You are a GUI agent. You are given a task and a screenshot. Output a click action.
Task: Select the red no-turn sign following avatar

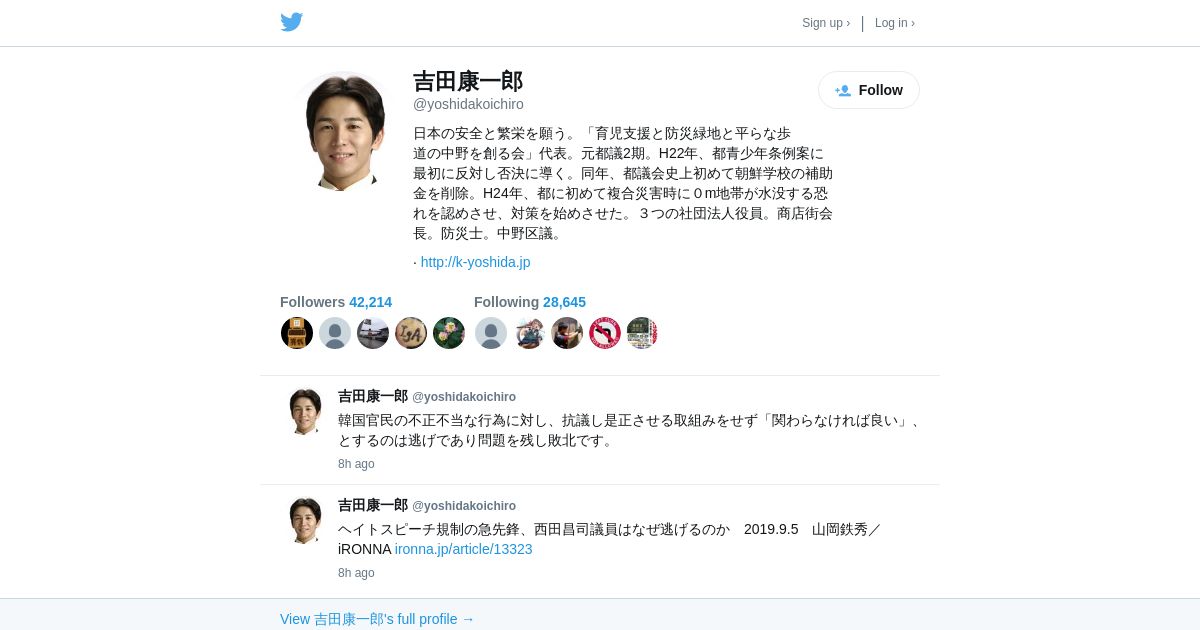point(605,333)
